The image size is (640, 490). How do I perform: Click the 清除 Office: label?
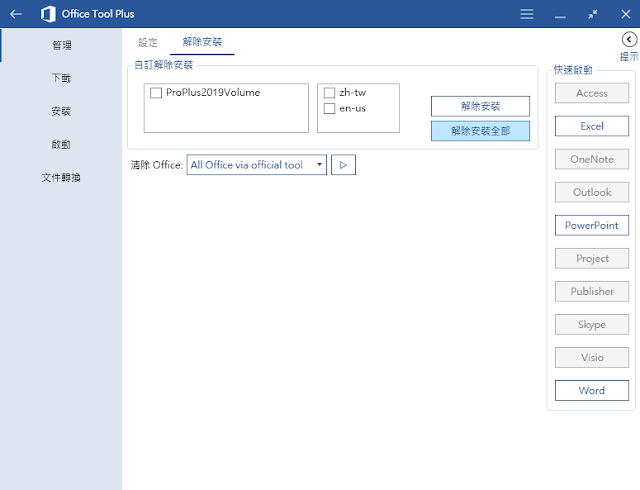pyautogui.click(x=156, y=165)
